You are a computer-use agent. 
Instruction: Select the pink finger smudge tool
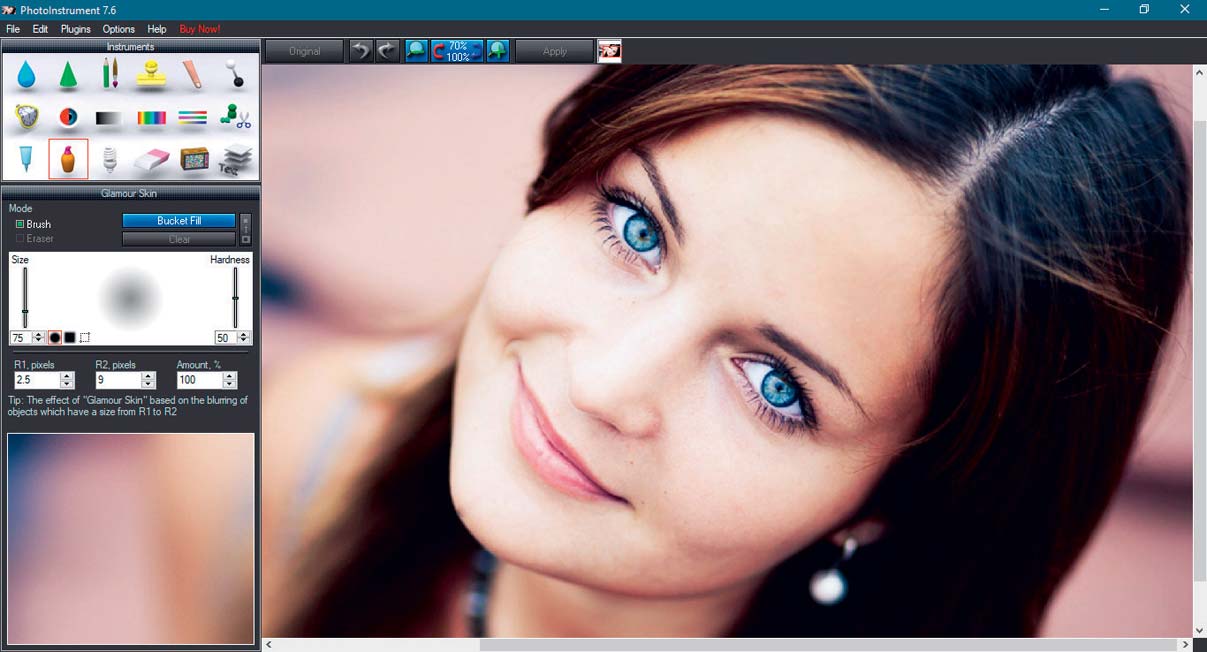point(193,75)
